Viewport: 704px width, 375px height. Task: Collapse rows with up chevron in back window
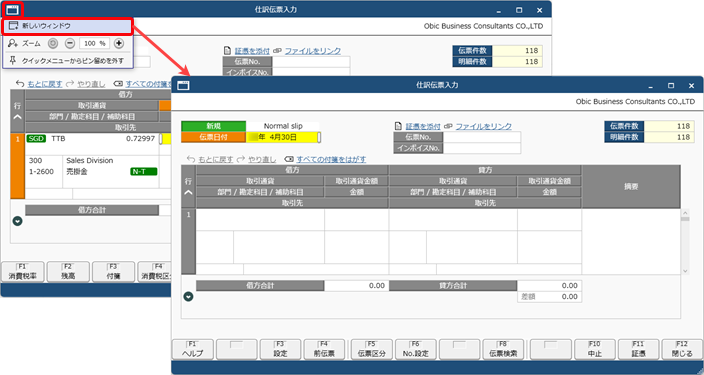[18, 117]
